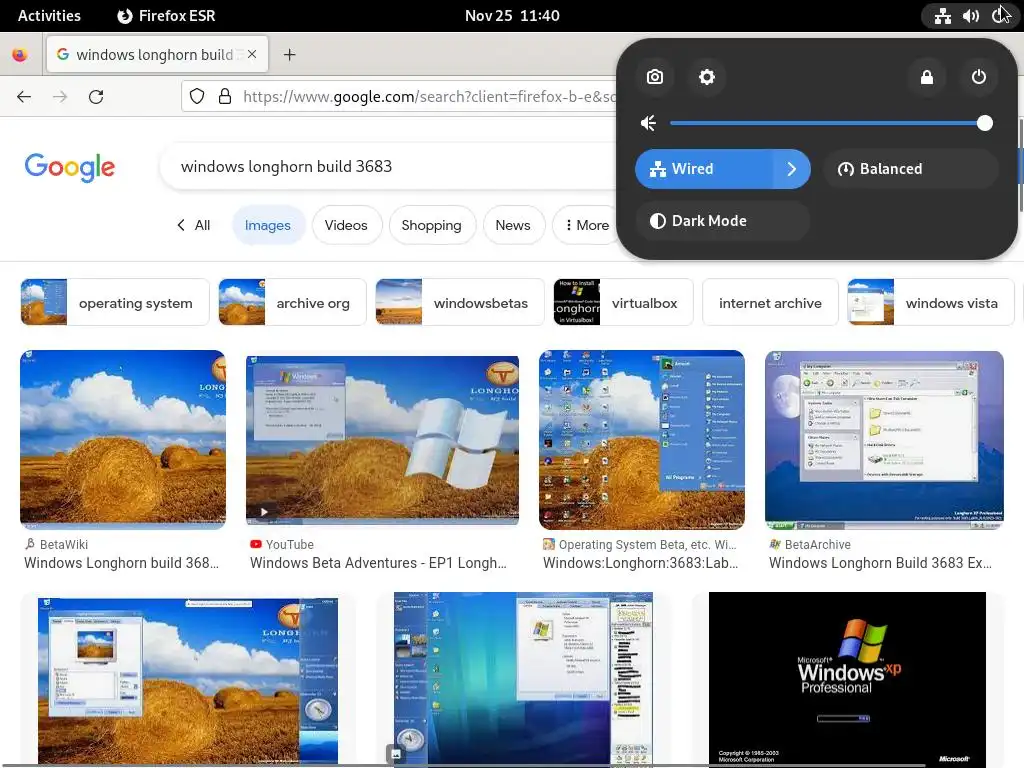The width and height of the screenshot is (1024, 768).
Task: Open Firefox ESR app menu in top bar
Action: [x=166, y=16]
